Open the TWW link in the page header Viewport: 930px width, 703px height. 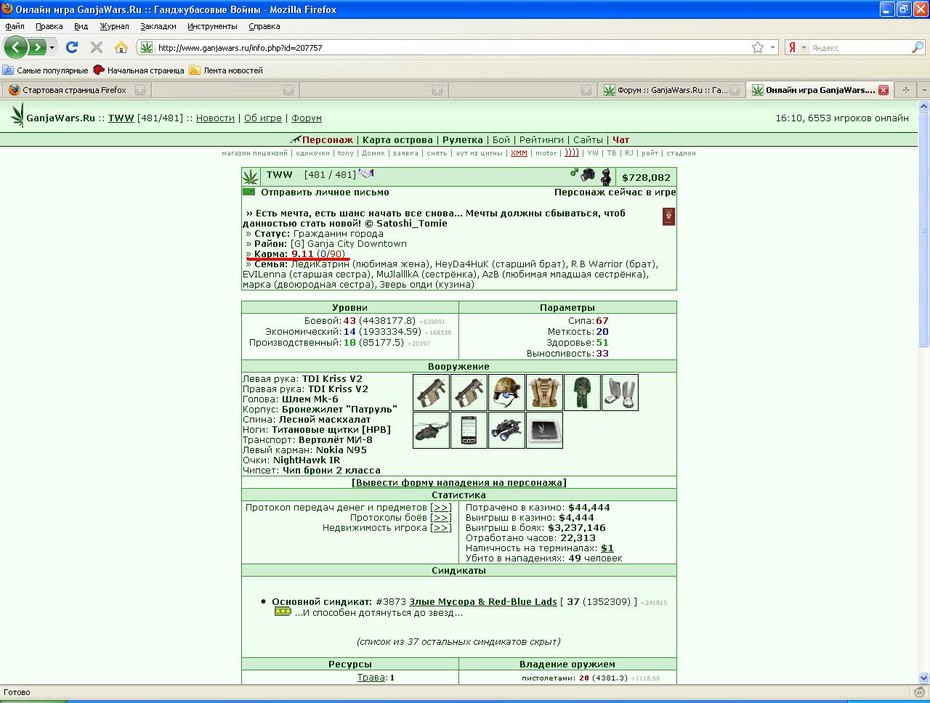(x=121, y=118)
